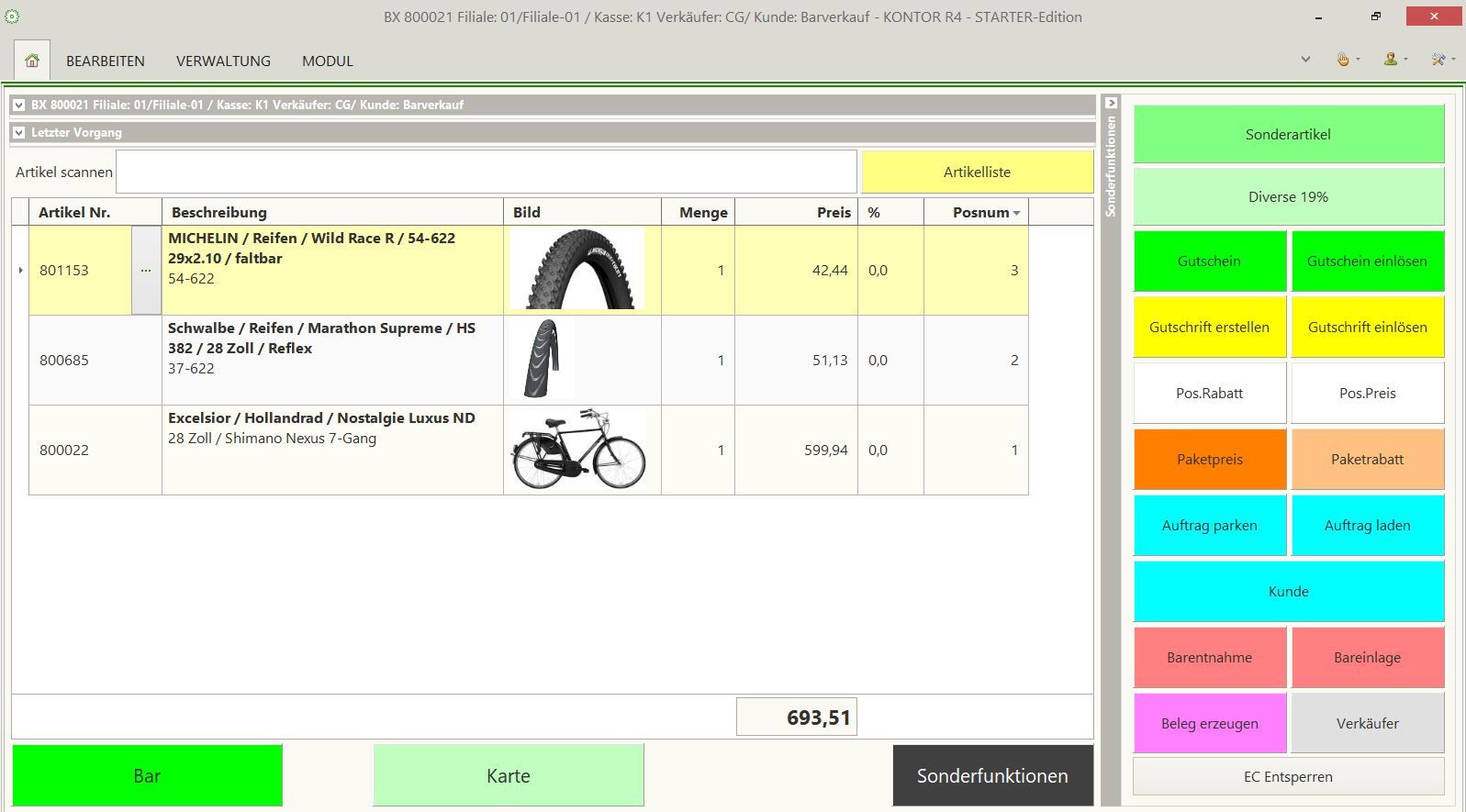Open the MODUL menu
Viewport: 1466px width, 812px height.
point(328,61)
